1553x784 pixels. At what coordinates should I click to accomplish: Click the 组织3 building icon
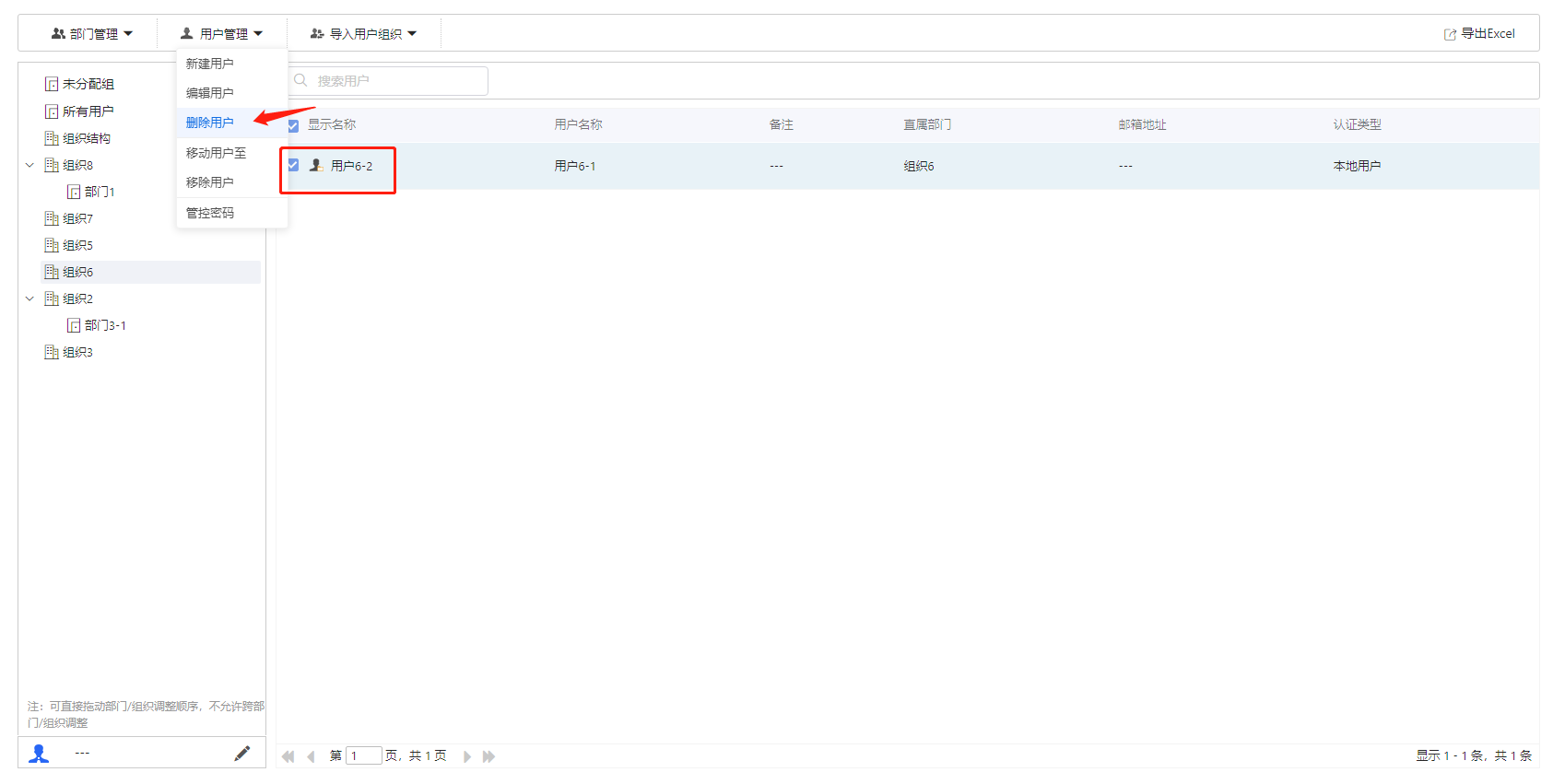point(52,352)
